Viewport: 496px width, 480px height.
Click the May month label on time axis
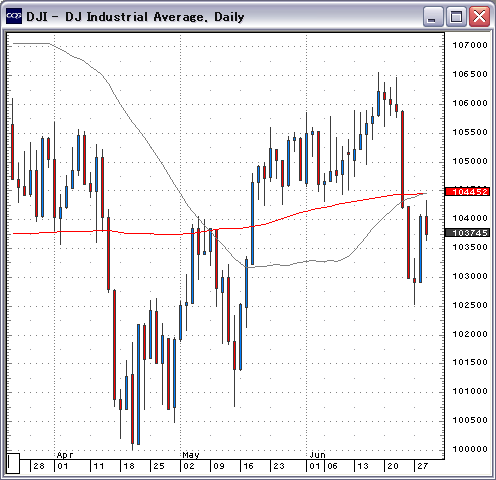click(191, 455)
